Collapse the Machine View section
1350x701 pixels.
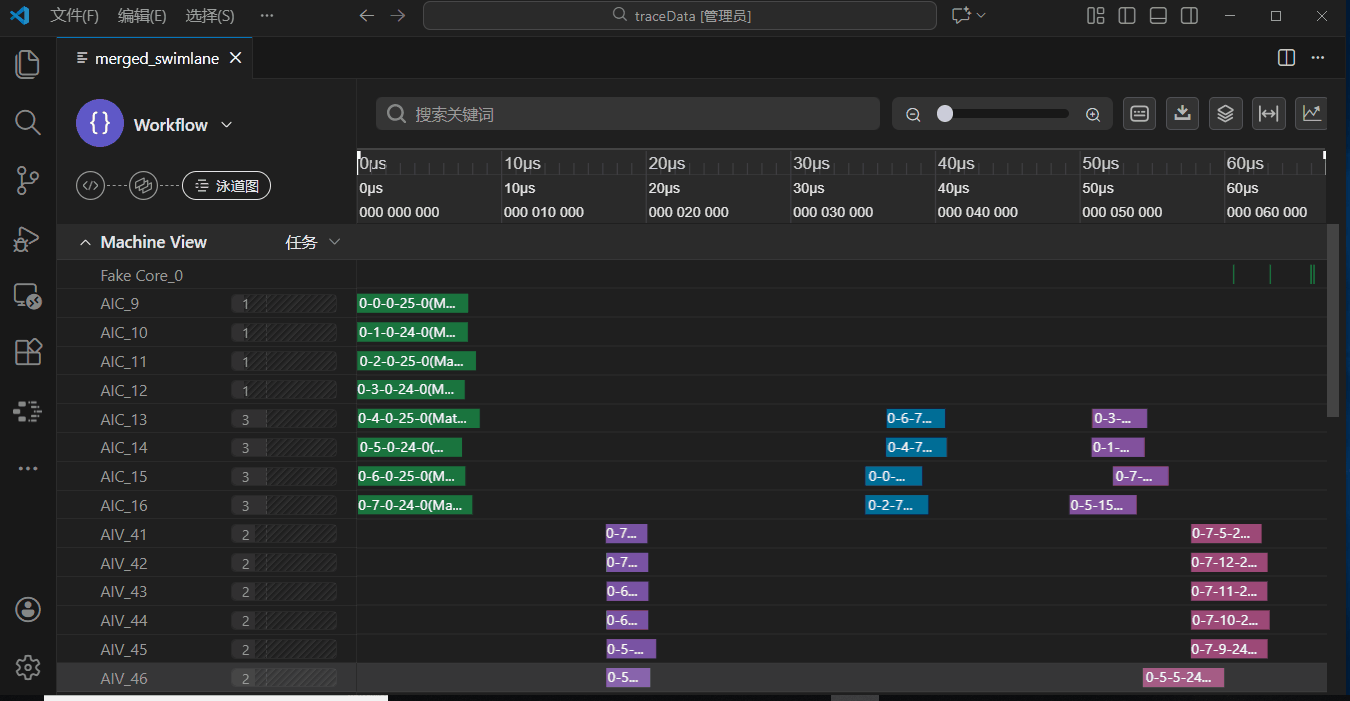85,243
